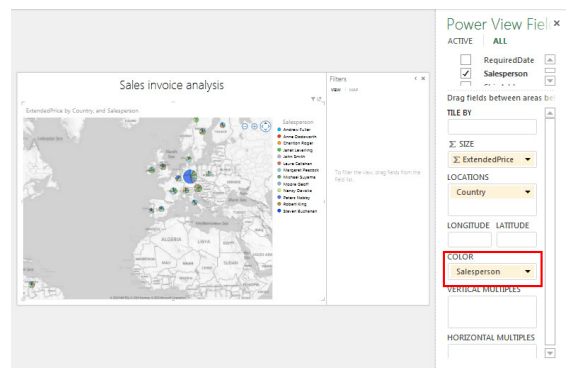
Task: Click areas scrollbar down arrow at bottom
Action: point(550,353)
